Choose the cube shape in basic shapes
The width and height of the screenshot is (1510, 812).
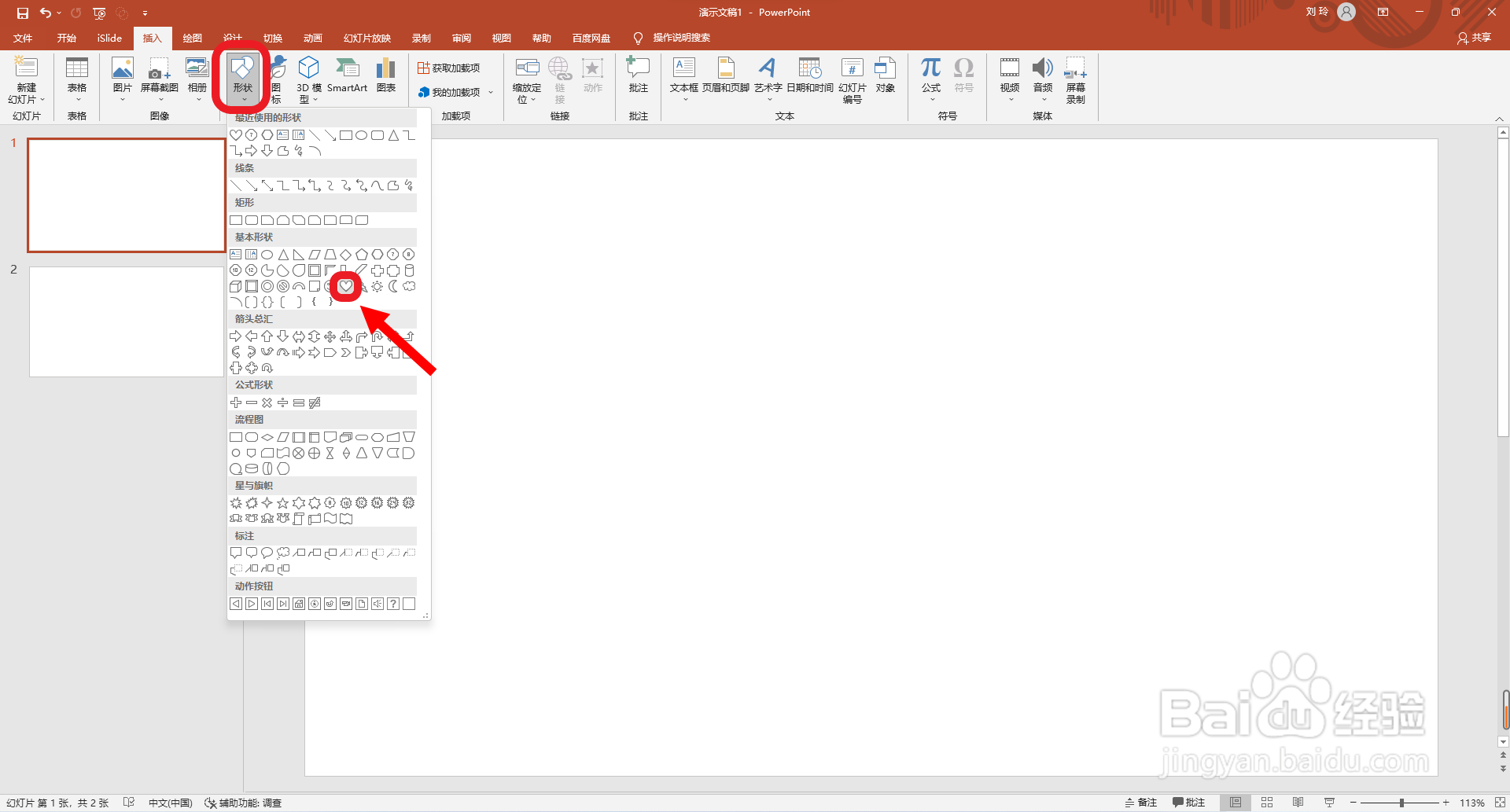[x=236, y=286]
